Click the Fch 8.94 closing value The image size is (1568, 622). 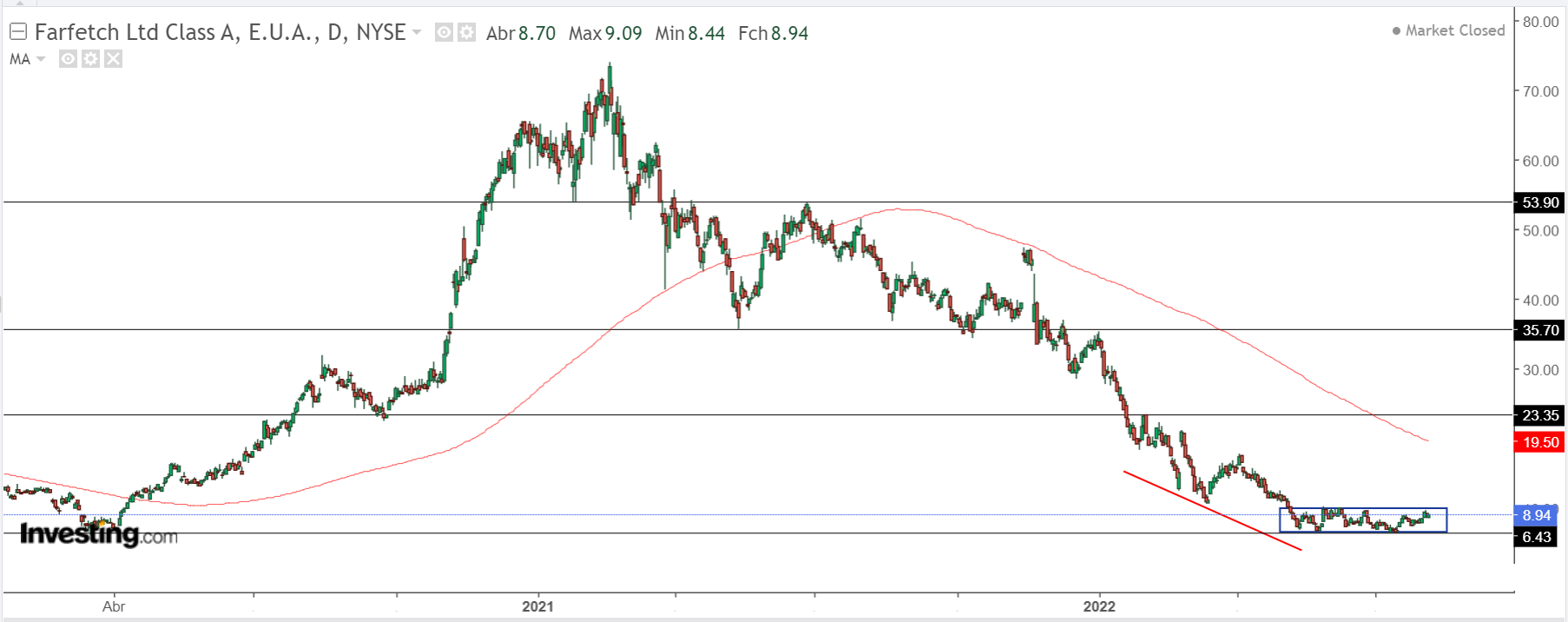click(773, 33)
